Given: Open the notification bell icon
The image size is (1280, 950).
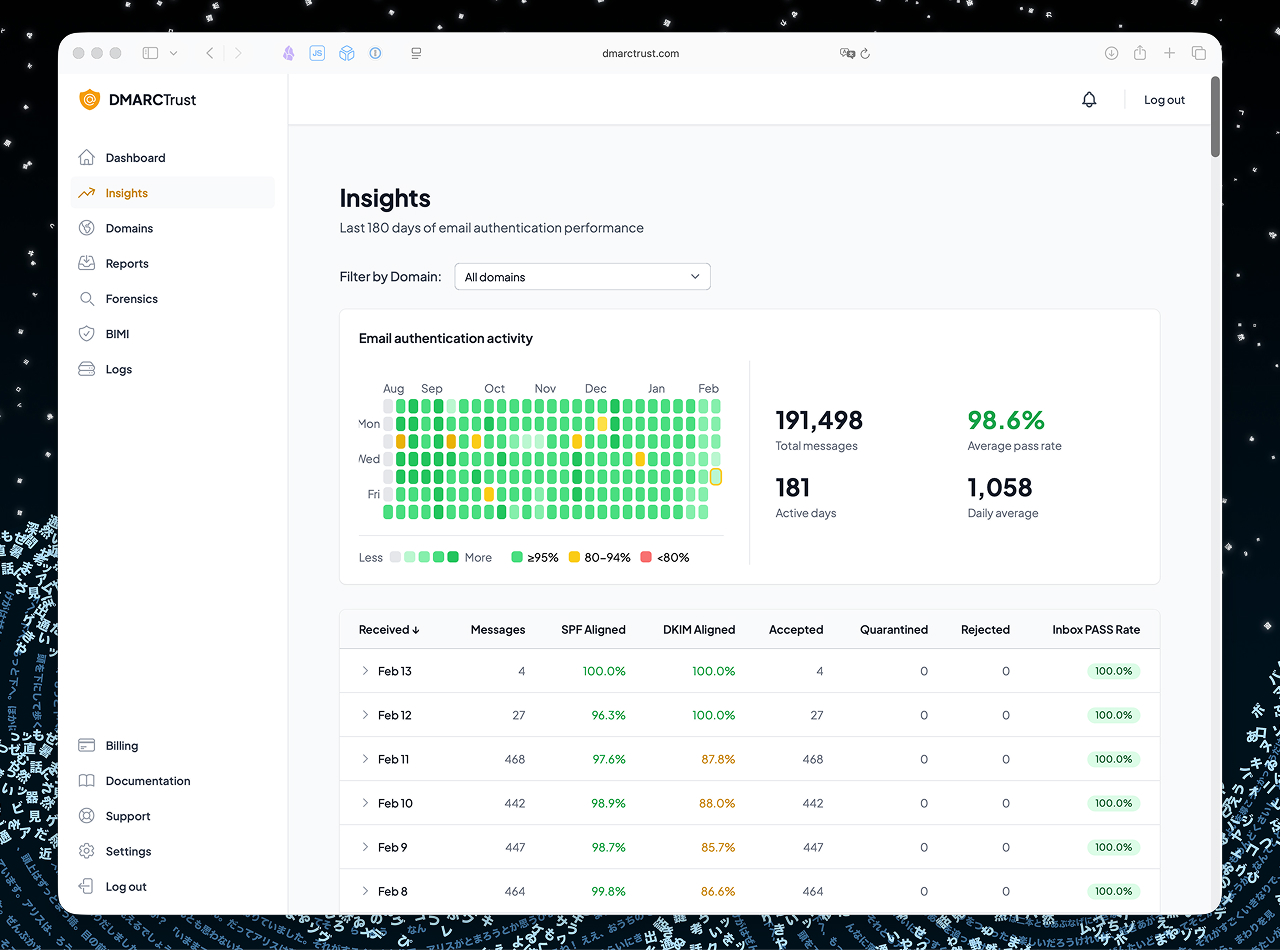Looking at the screenshot, I should tap(1089, 99).
